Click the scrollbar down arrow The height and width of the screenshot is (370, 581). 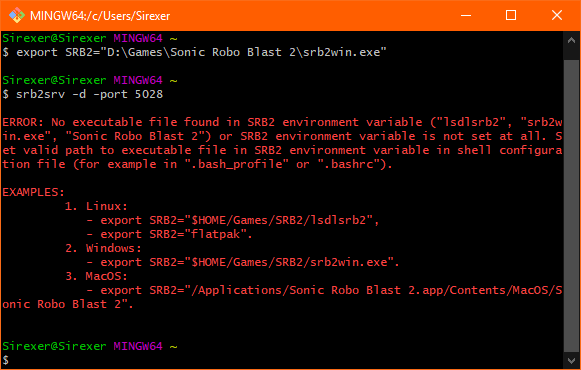[x=571, y=360]
